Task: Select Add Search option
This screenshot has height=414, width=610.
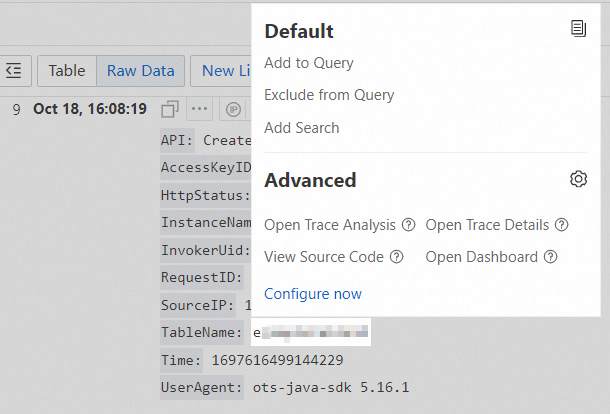Action: pos(302,127)
